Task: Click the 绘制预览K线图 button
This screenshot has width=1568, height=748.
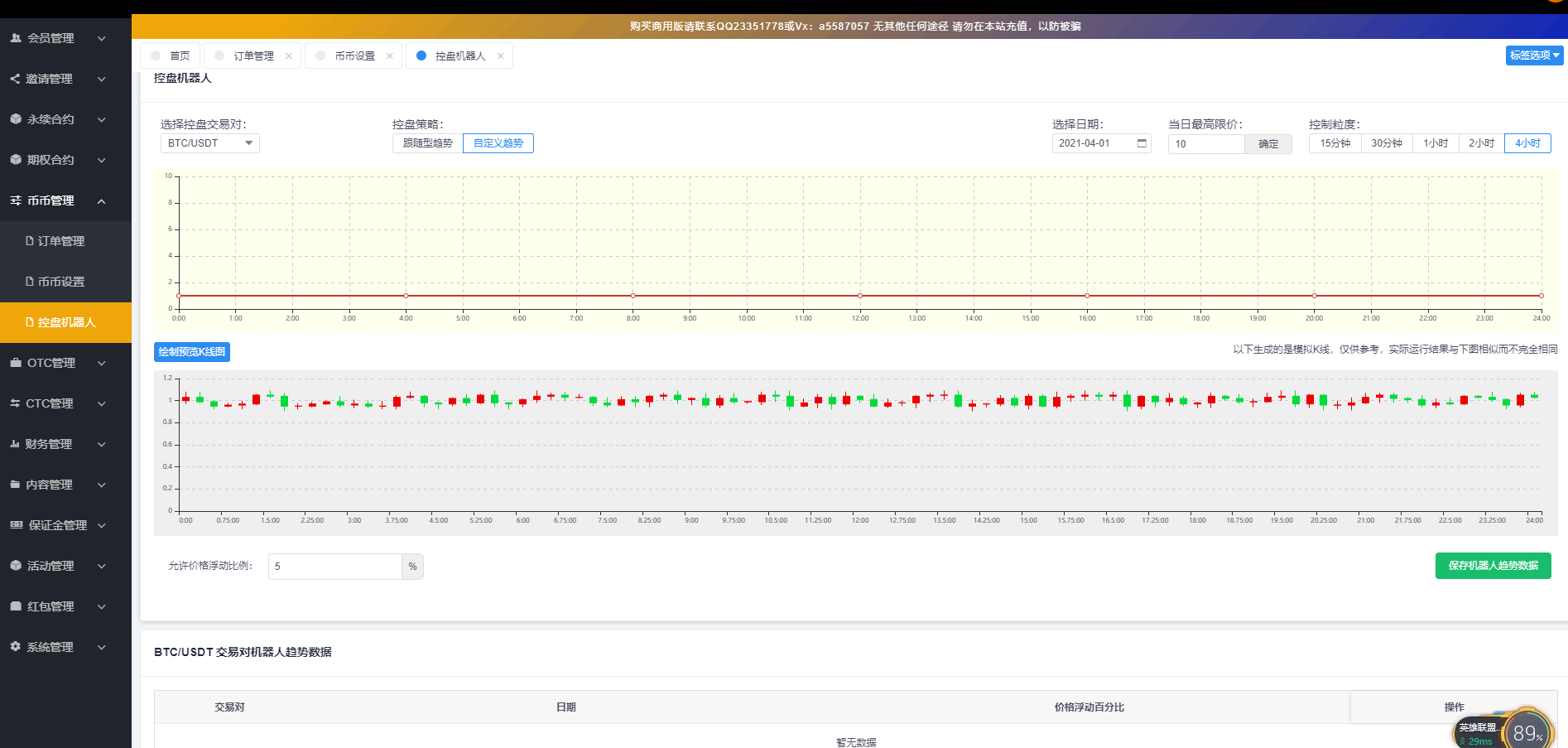Action: tap(191, 352)
